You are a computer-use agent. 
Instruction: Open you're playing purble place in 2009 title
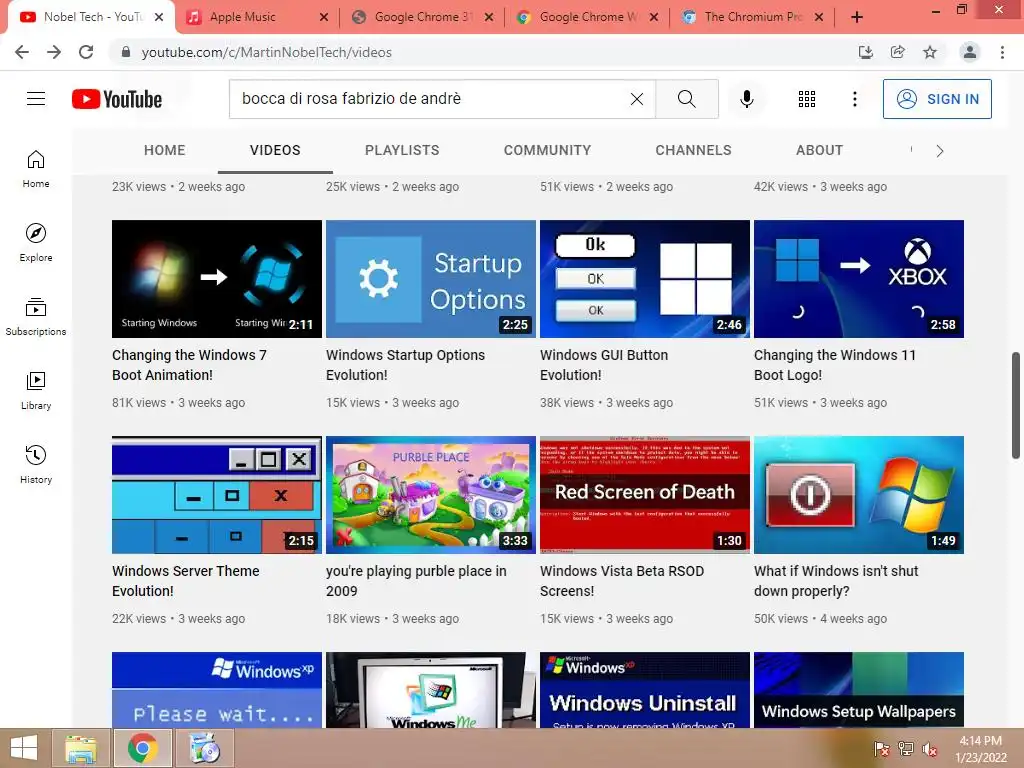[x=416, y=581]
